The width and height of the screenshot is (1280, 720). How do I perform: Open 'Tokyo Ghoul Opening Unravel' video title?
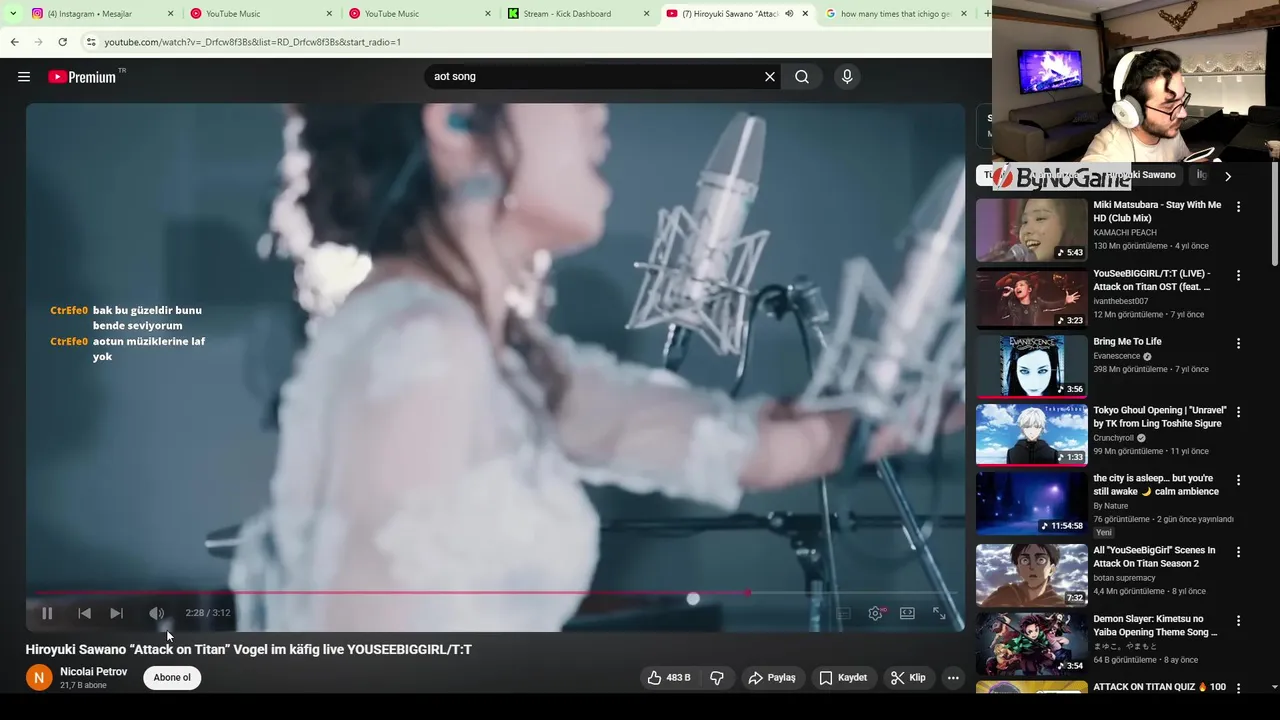point(1160,417)
